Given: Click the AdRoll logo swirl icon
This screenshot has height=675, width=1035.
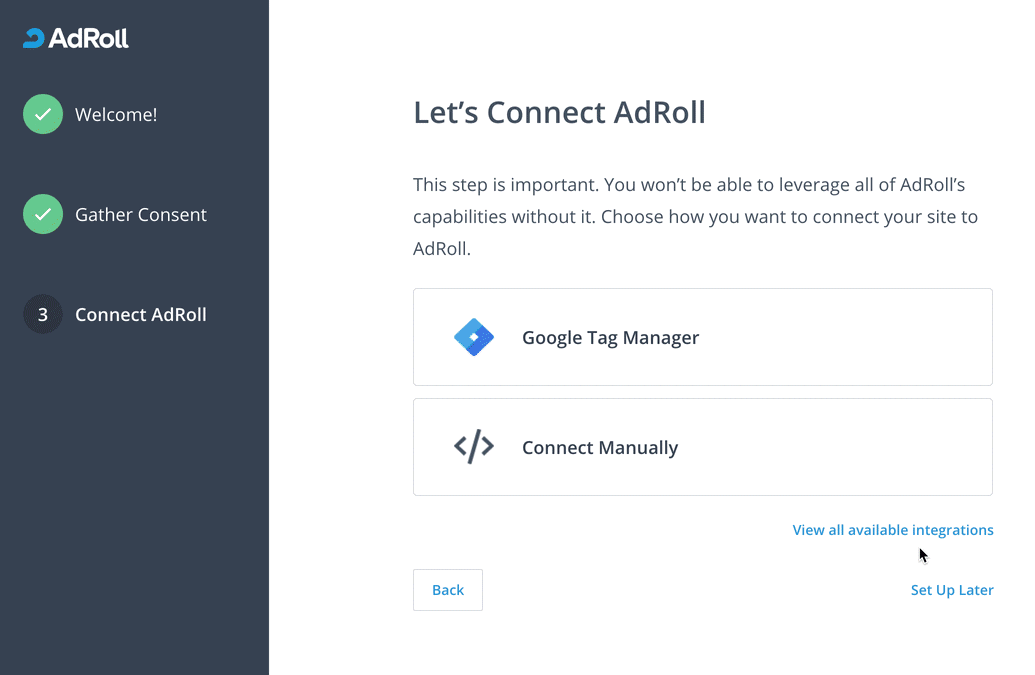Looking at the screenshot, I should [x=34, y=39].
